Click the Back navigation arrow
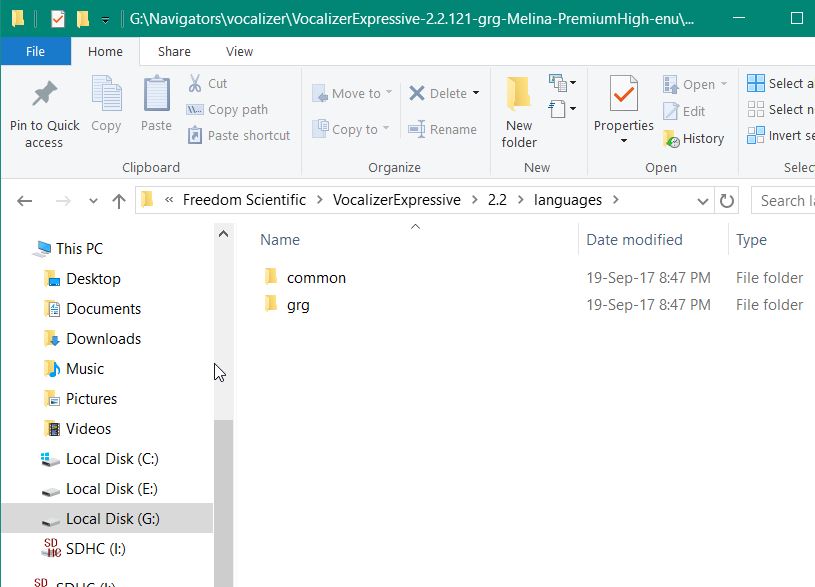 (25, 201)
